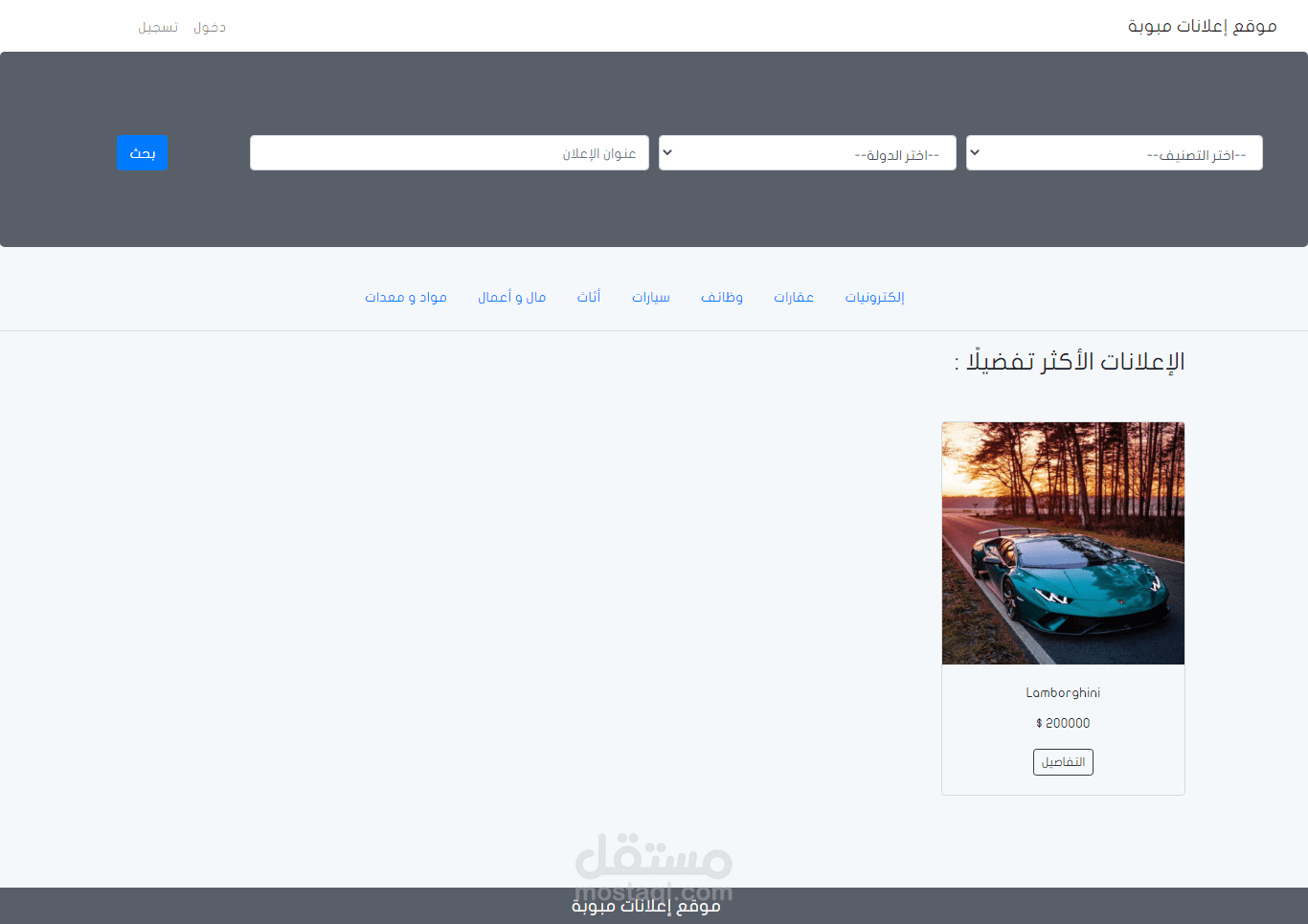Click the "عنوان الإعلان" ad title input field

click(448, 152)
